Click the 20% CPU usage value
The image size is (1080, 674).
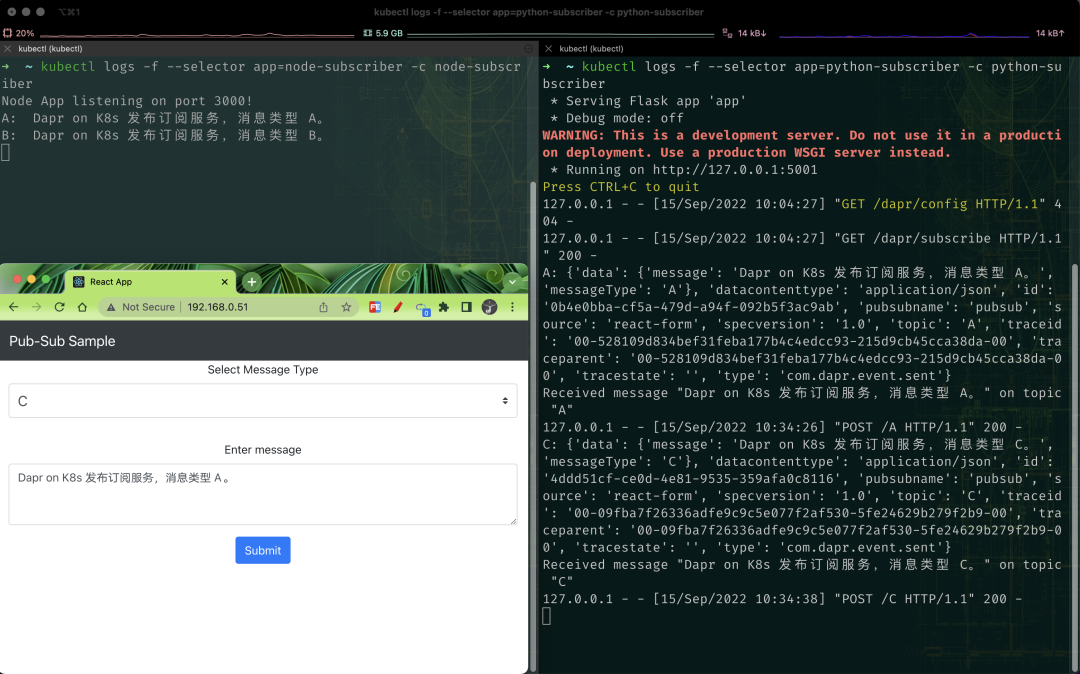pos(25,33)
